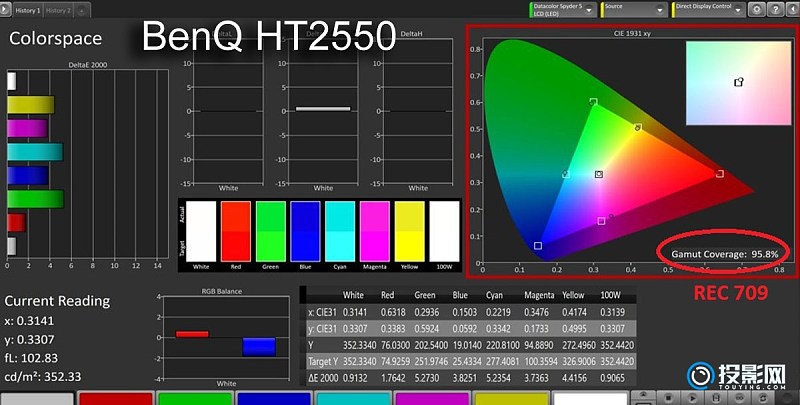
Task: Click the yellow DeltaE 2000 bar
Action: (31, 105)
